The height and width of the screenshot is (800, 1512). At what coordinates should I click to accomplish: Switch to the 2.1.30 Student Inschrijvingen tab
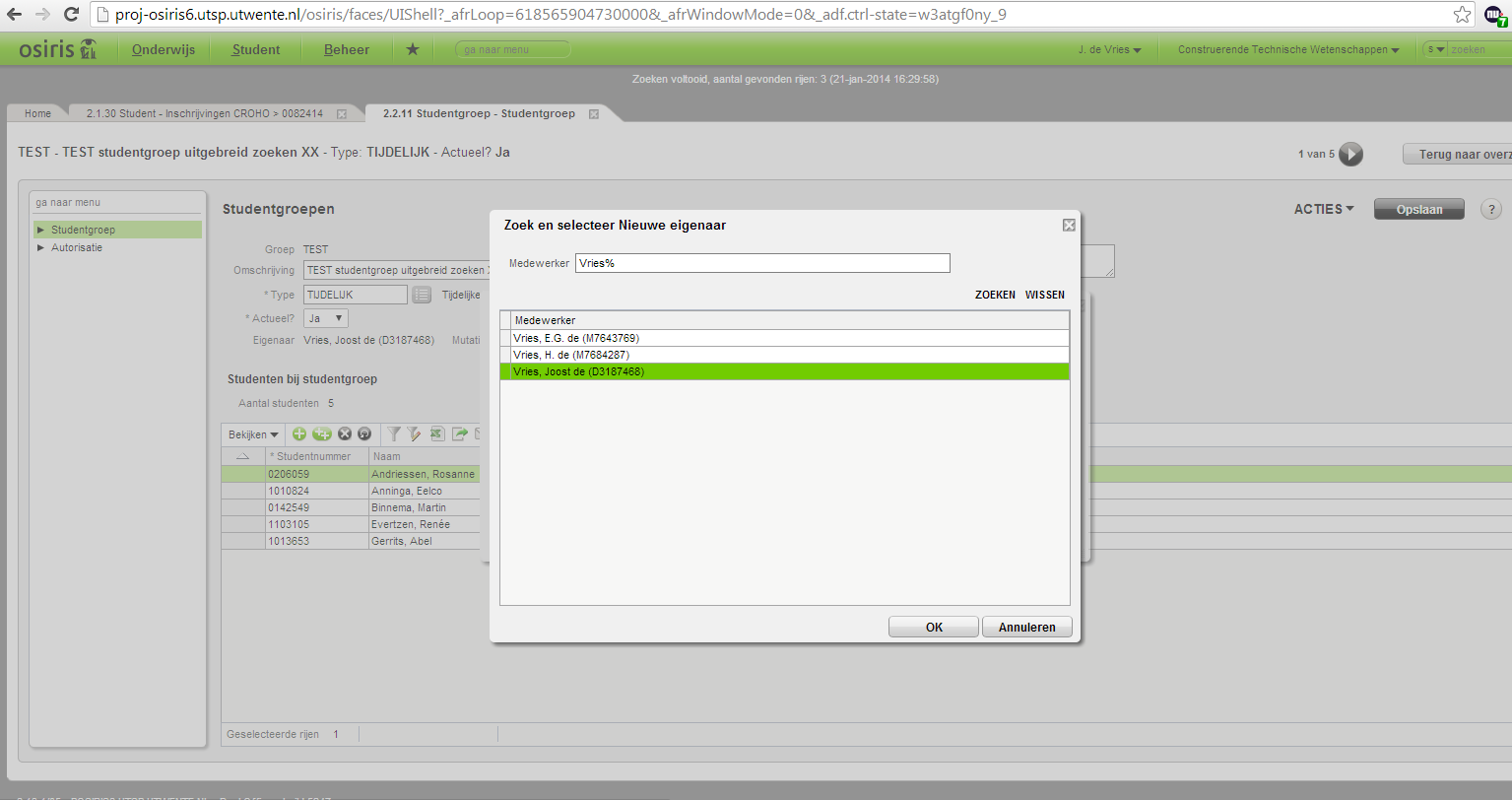pyautogui.click(x=205, y=113)
